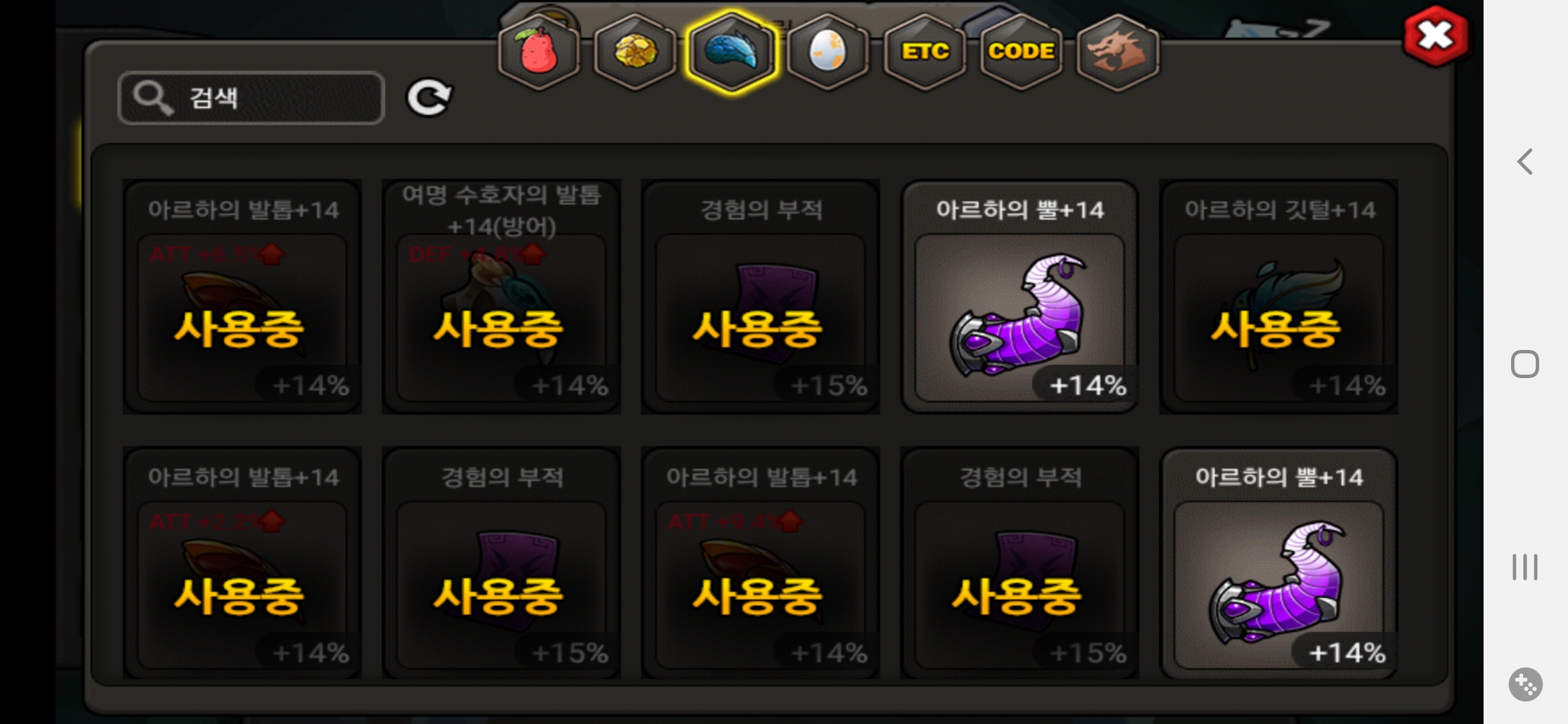
Task: Select the top-row 아르하의 뿔+14 horn item
Action: [x=1019, y=296]
